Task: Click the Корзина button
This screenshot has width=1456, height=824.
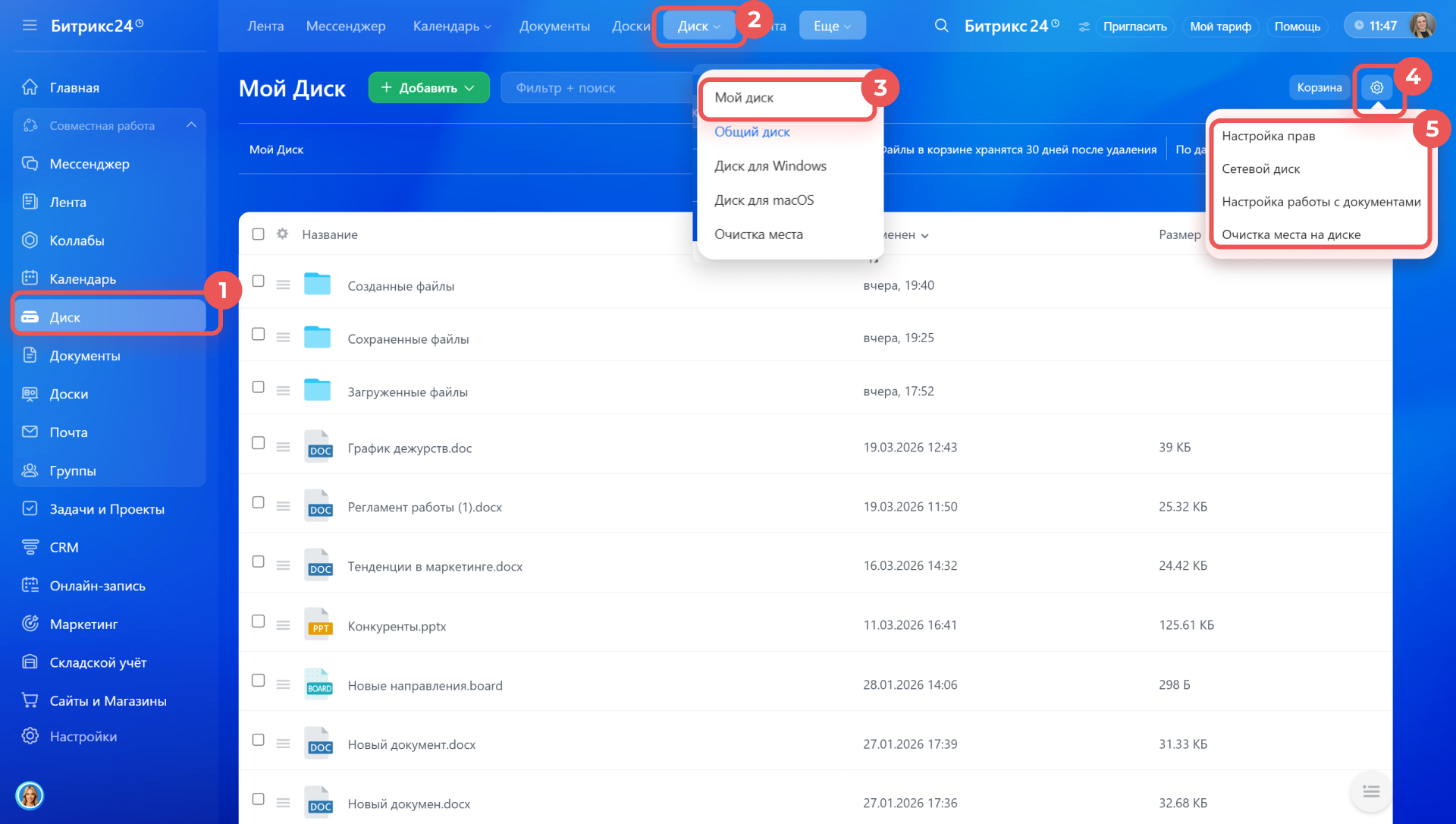Action: coord(1319,88)
